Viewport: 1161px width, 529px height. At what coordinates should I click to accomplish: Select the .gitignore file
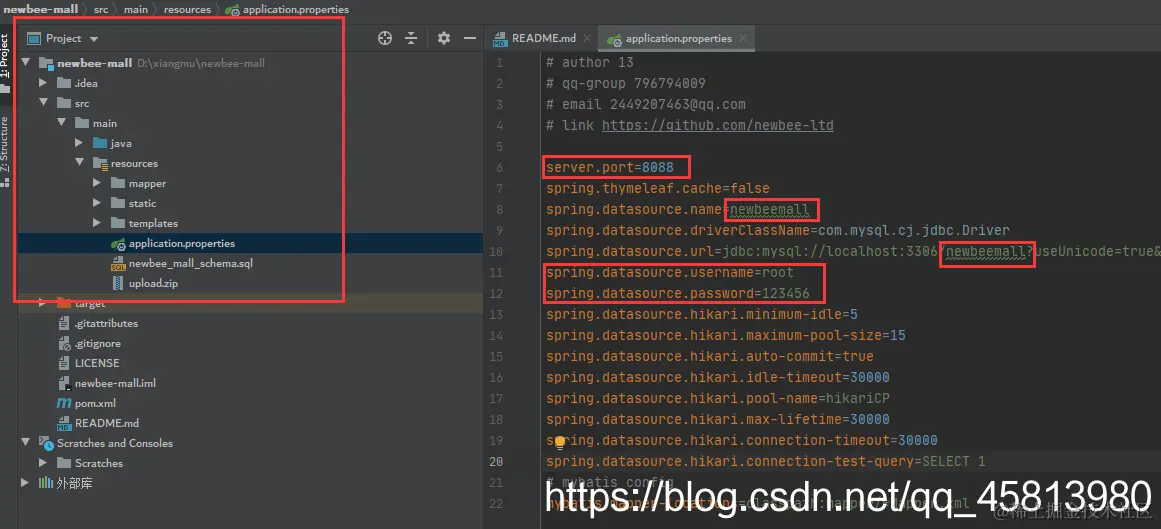click(x=98, y=343)
